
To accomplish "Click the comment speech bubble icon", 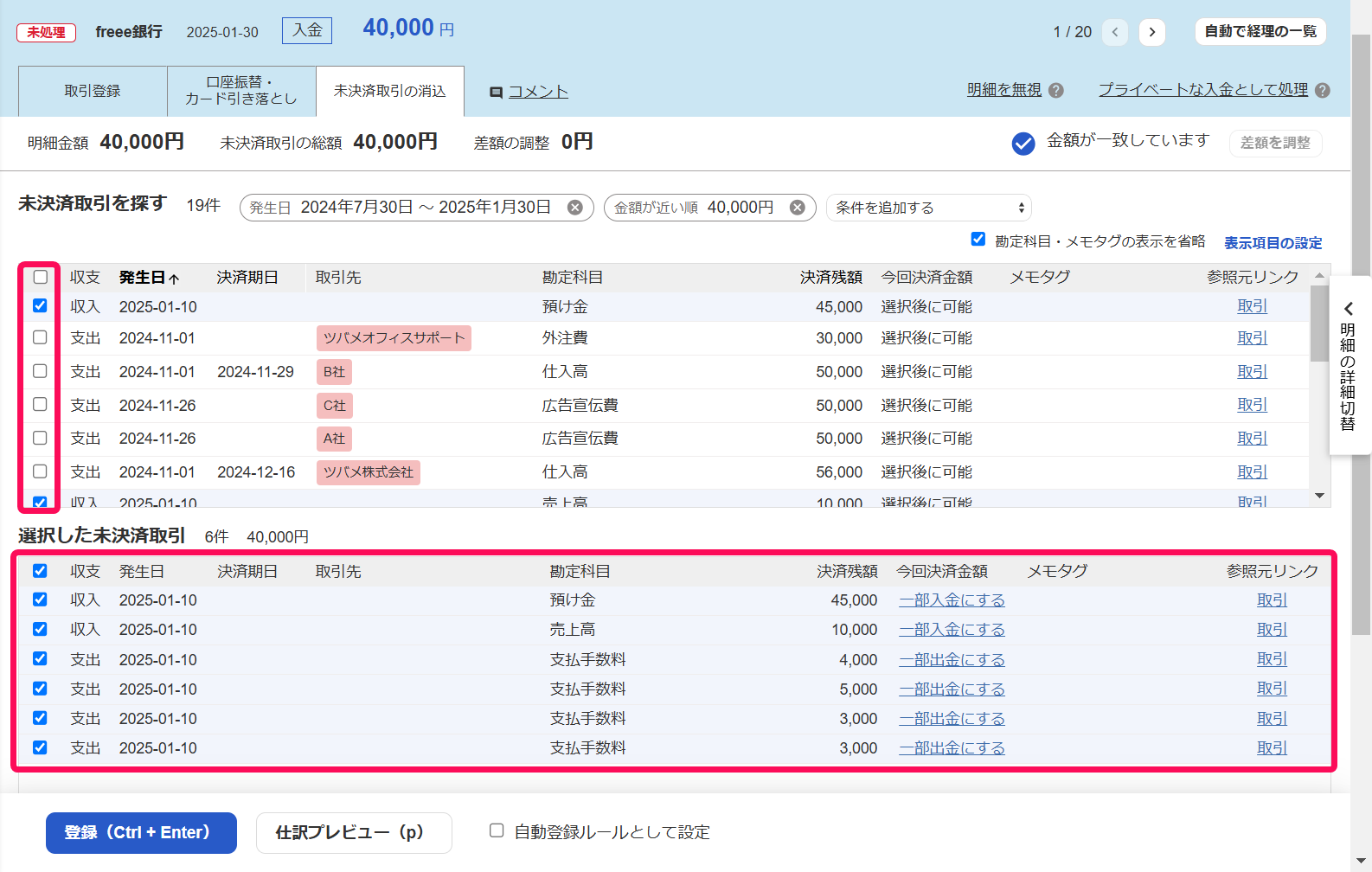I will coord(497,93).
